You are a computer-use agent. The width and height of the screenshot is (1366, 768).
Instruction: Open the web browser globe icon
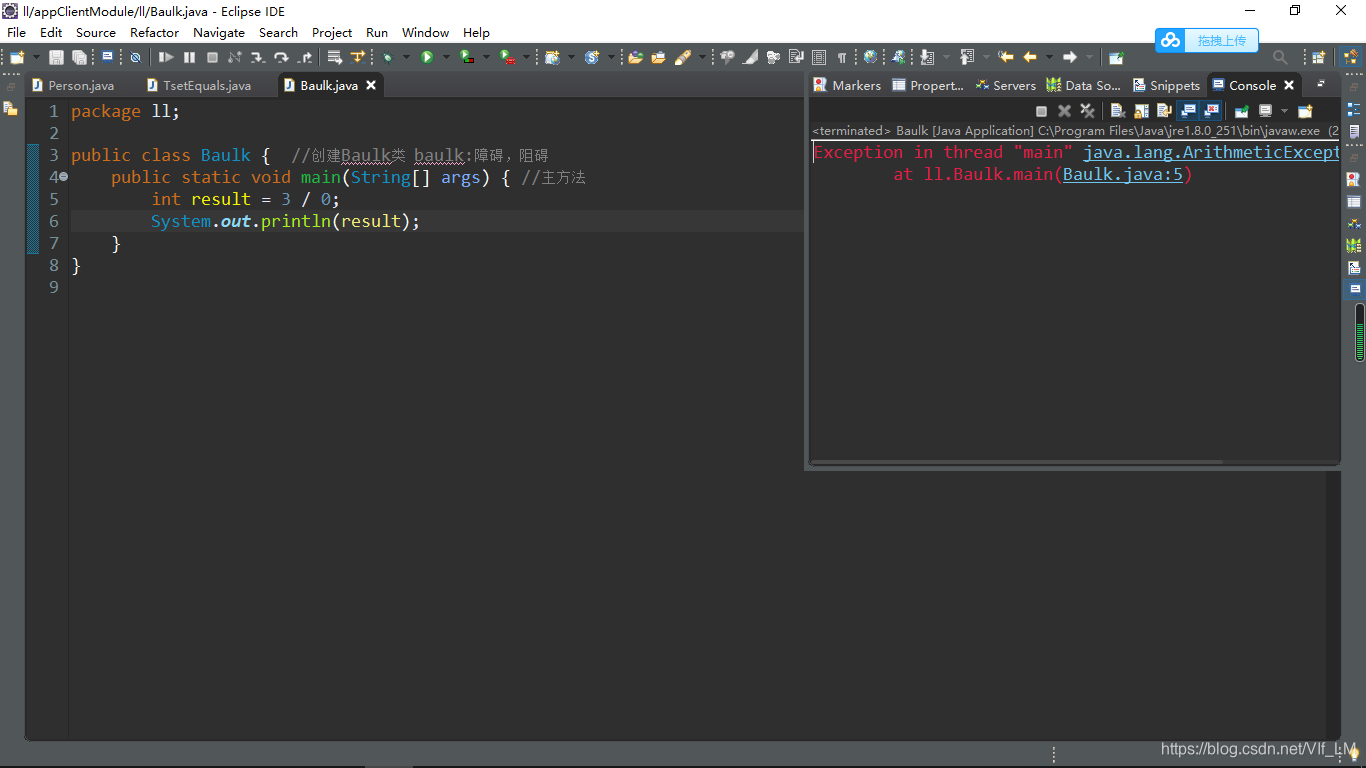[x=870, y=57]
